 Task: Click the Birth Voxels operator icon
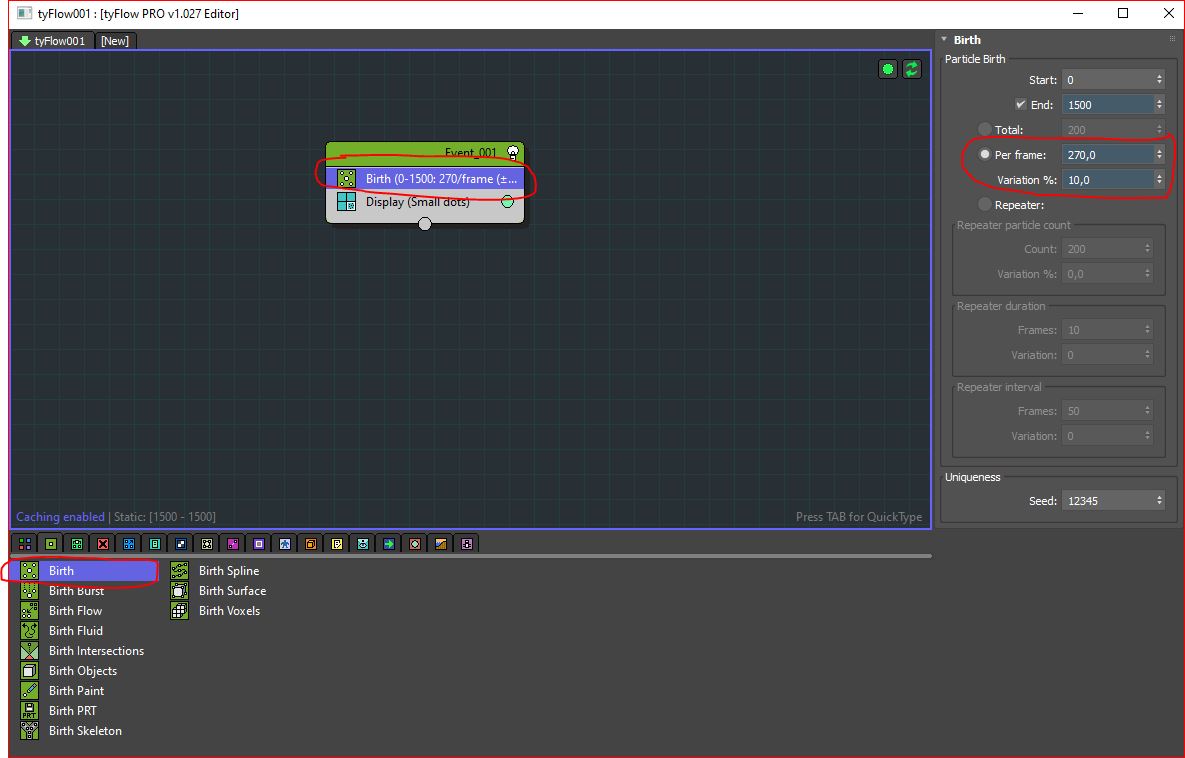[x=179, y=611]
